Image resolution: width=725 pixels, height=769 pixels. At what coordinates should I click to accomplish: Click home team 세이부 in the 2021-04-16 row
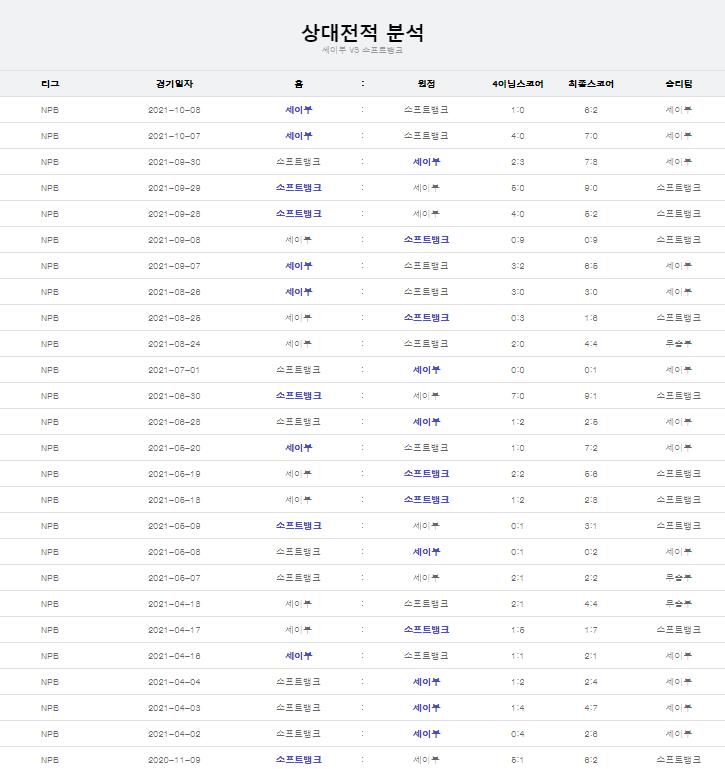pos(299,656)
